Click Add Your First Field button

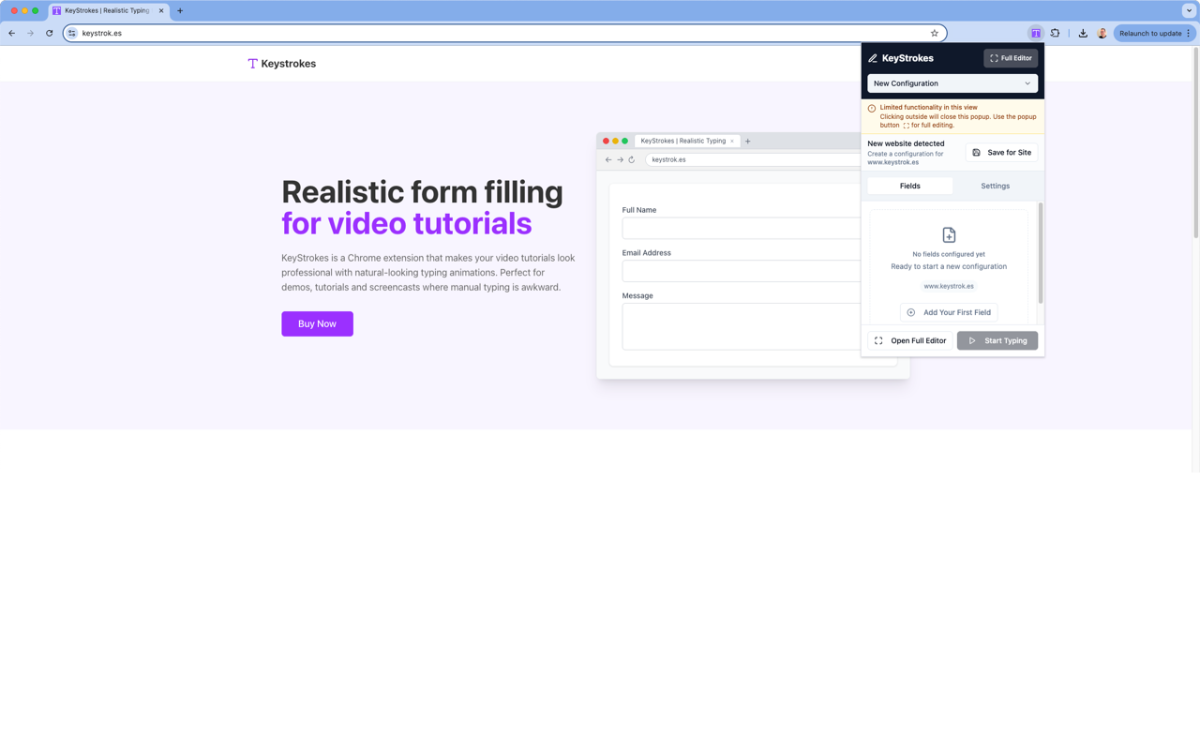[949, 313]
